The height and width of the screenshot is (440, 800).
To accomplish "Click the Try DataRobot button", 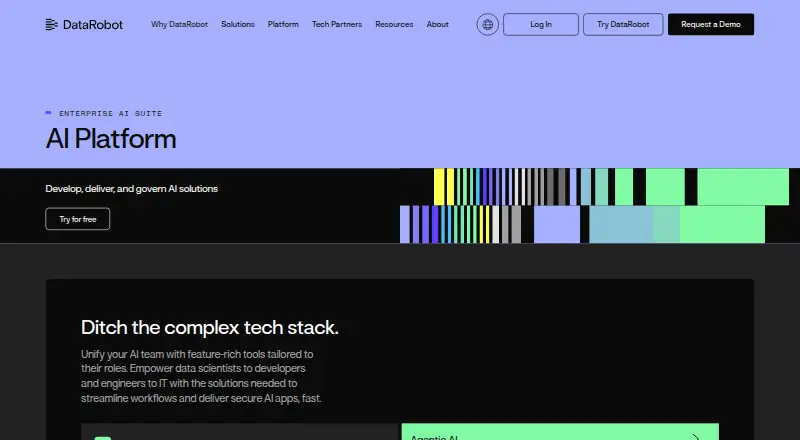I will click(623, 25).
